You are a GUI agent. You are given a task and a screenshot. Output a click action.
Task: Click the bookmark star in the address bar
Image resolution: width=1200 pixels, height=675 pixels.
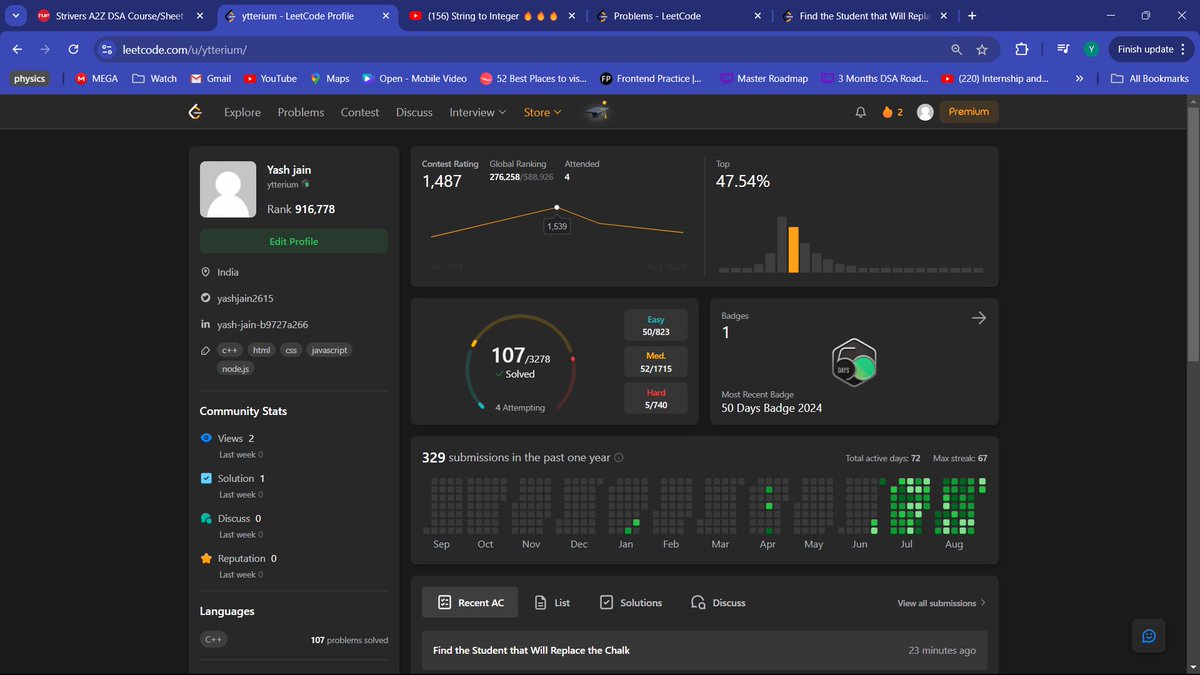[x=982, y=48]
